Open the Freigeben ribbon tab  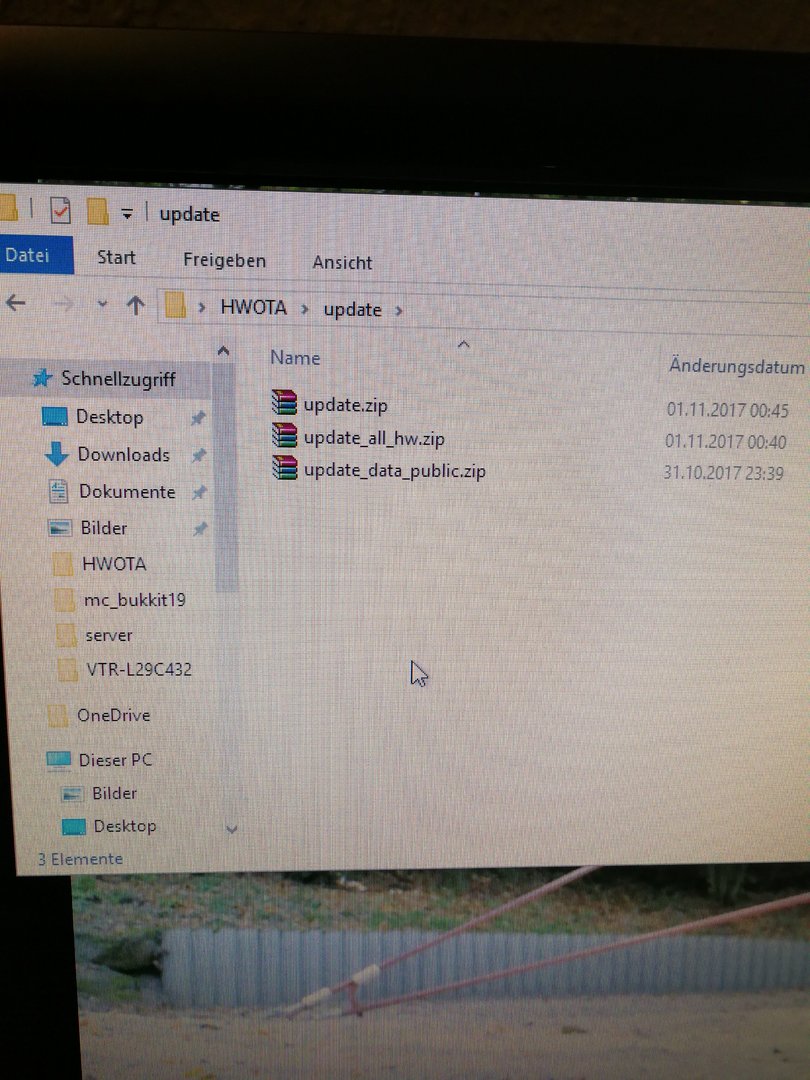tap(225, 260)
